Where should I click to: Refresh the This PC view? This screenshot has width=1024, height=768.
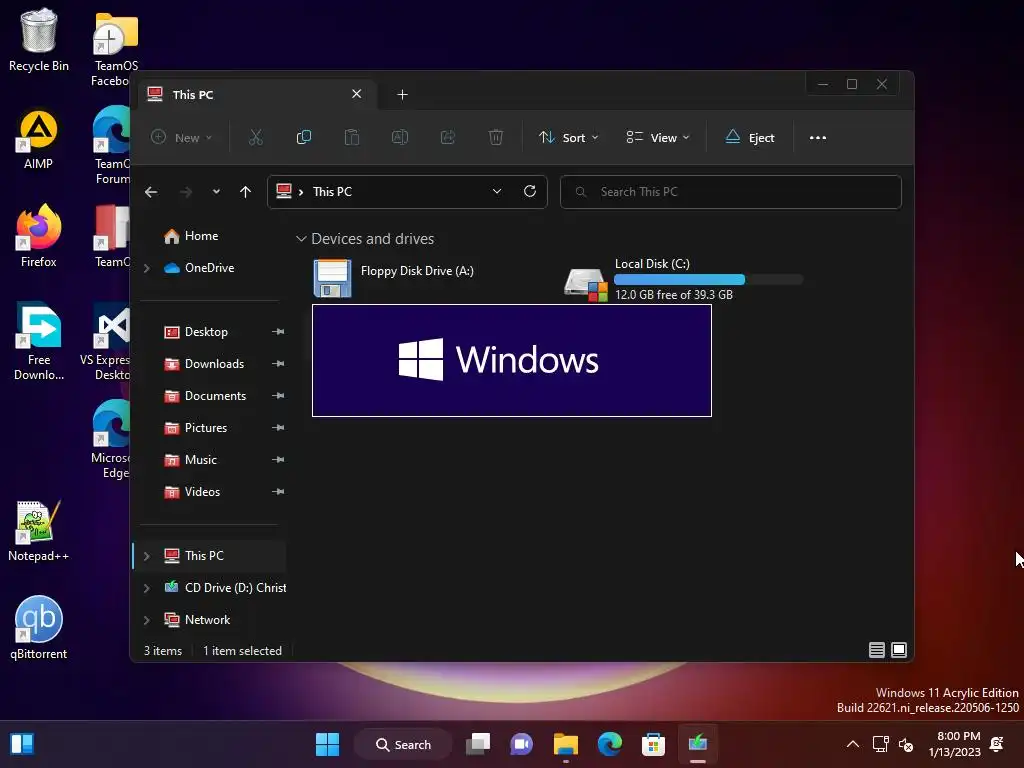pos(530,191)
